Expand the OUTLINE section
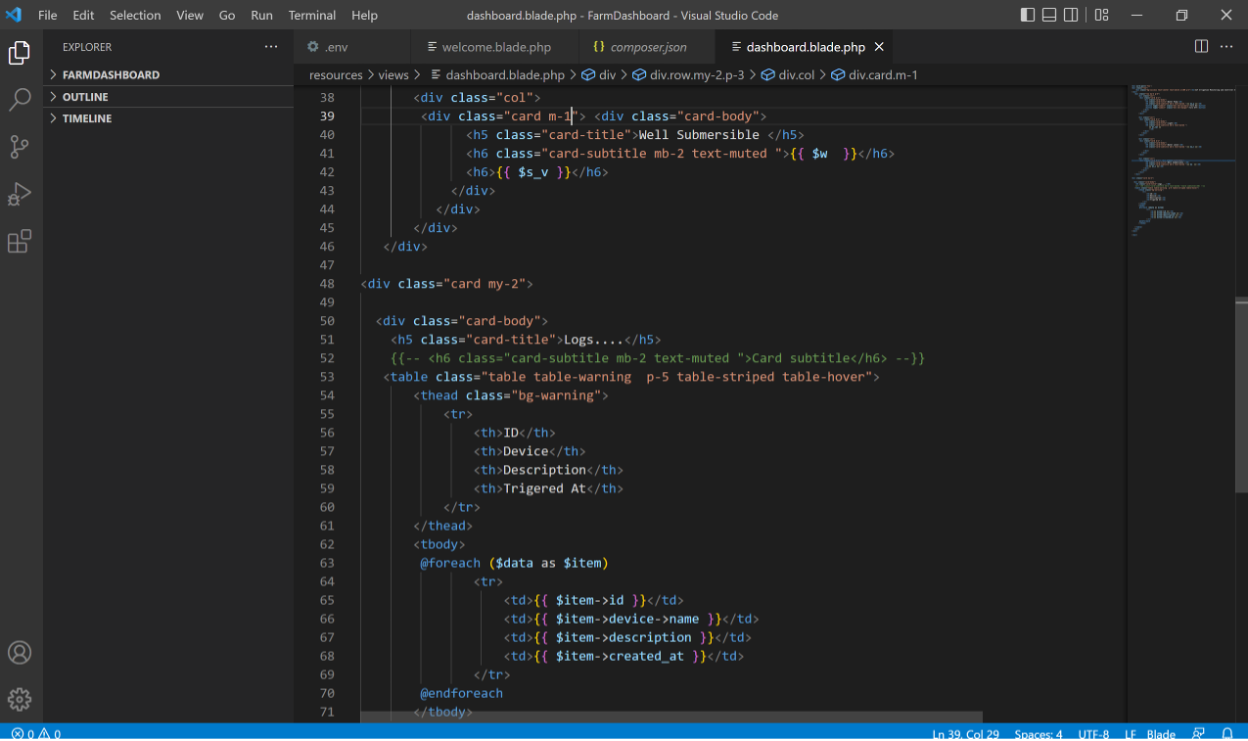 point(85,97)
